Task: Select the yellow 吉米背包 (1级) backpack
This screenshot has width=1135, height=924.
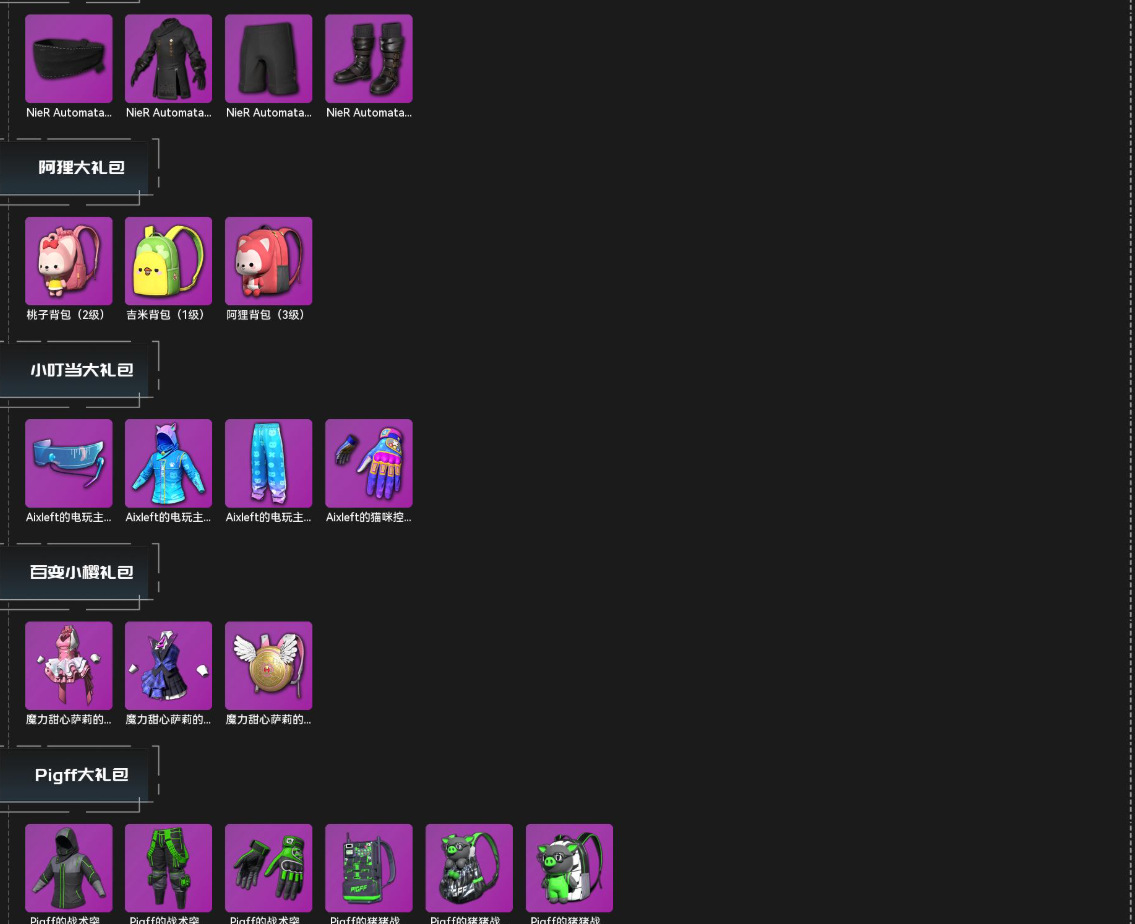Action: (169, 261)
